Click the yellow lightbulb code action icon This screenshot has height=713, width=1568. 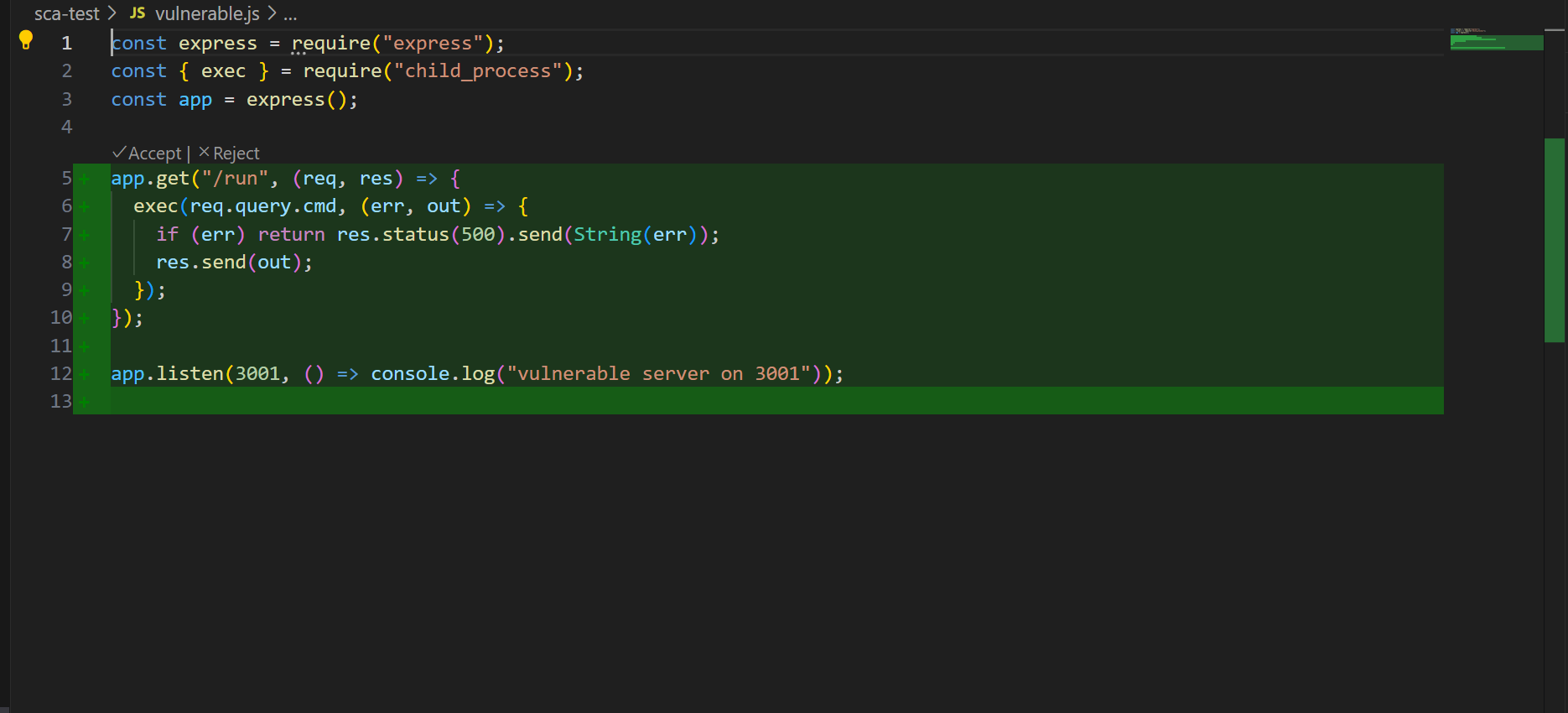pos(26,39)
